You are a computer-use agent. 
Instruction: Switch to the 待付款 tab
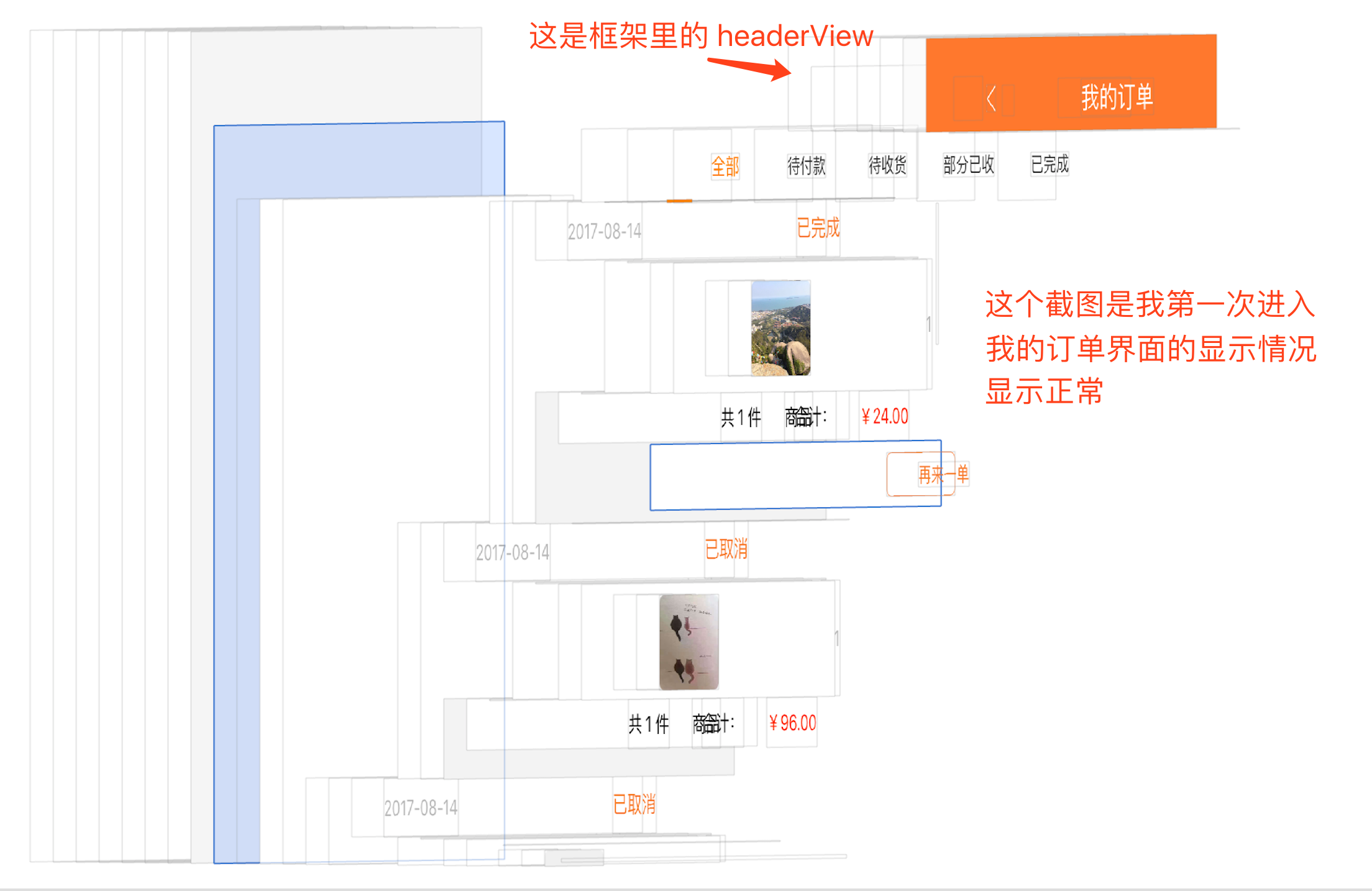coord(806,165)
